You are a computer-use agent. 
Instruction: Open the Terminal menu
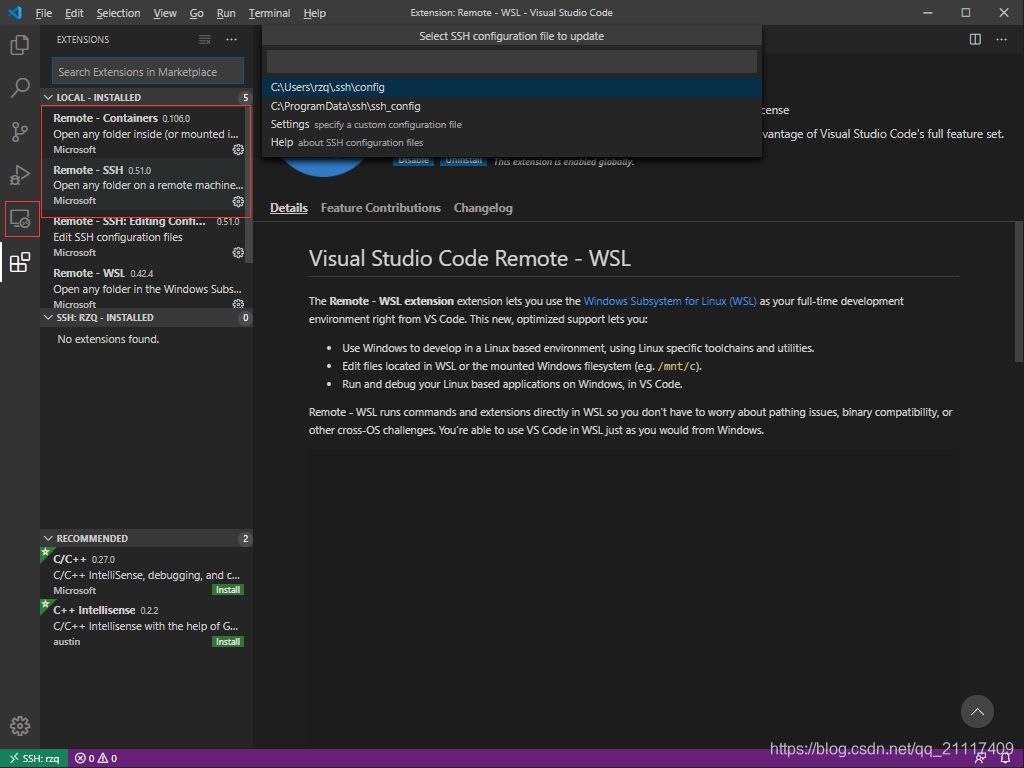pyautogui.click(x=269, y=13)
